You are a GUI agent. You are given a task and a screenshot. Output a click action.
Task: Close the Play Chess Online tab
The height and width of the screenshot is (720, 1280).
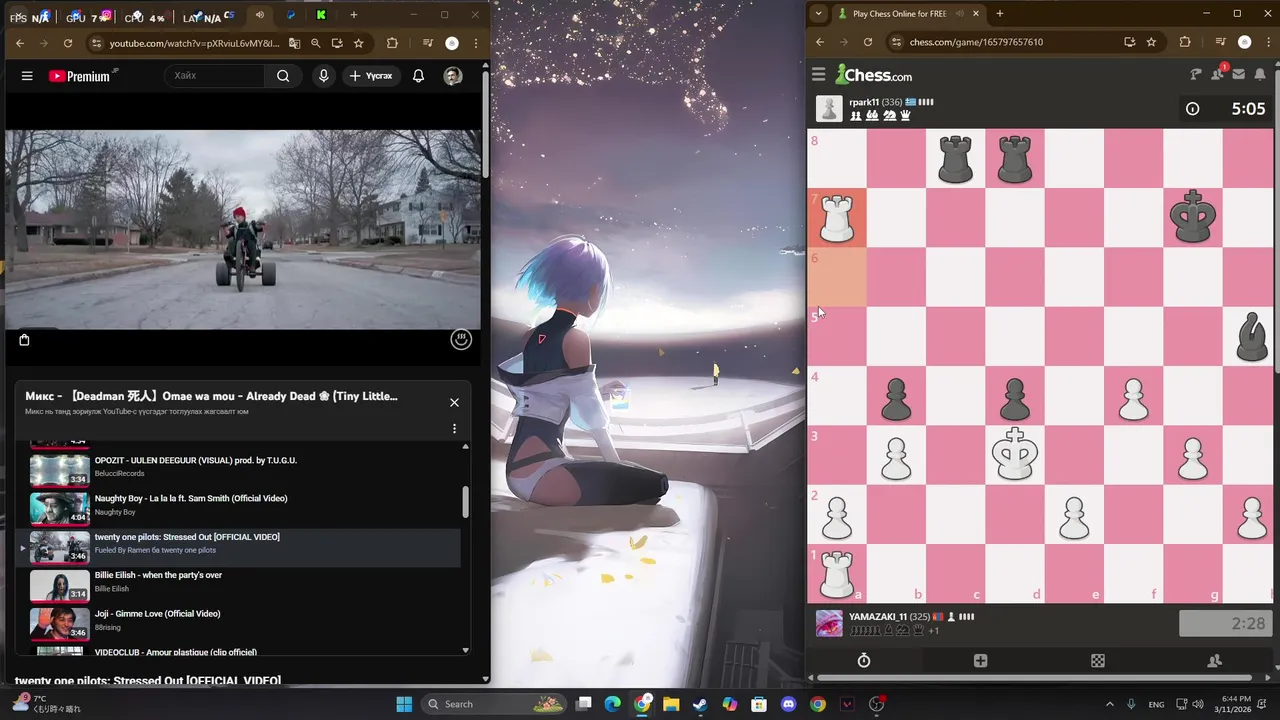[976, 14]
